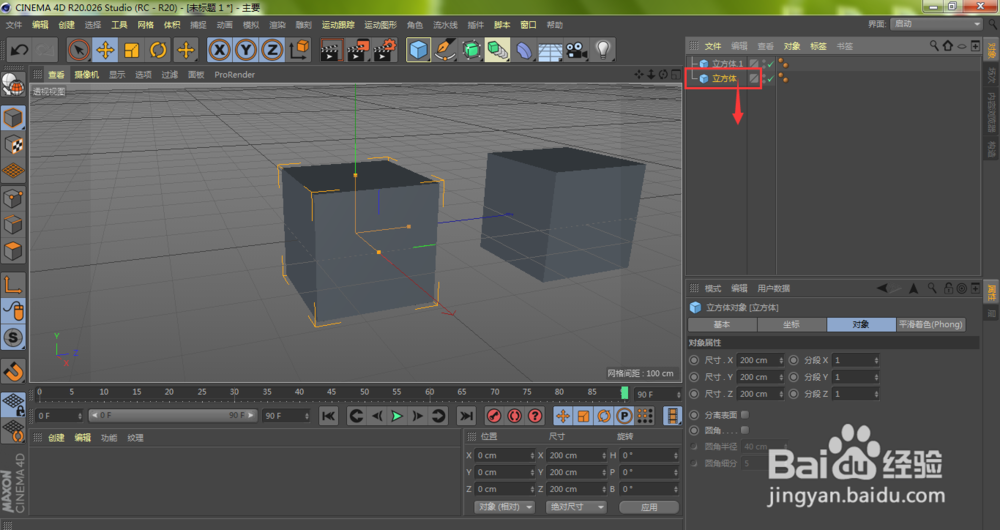Click the 应用 button
This screenshot has height=530, width=1000.
649,507
